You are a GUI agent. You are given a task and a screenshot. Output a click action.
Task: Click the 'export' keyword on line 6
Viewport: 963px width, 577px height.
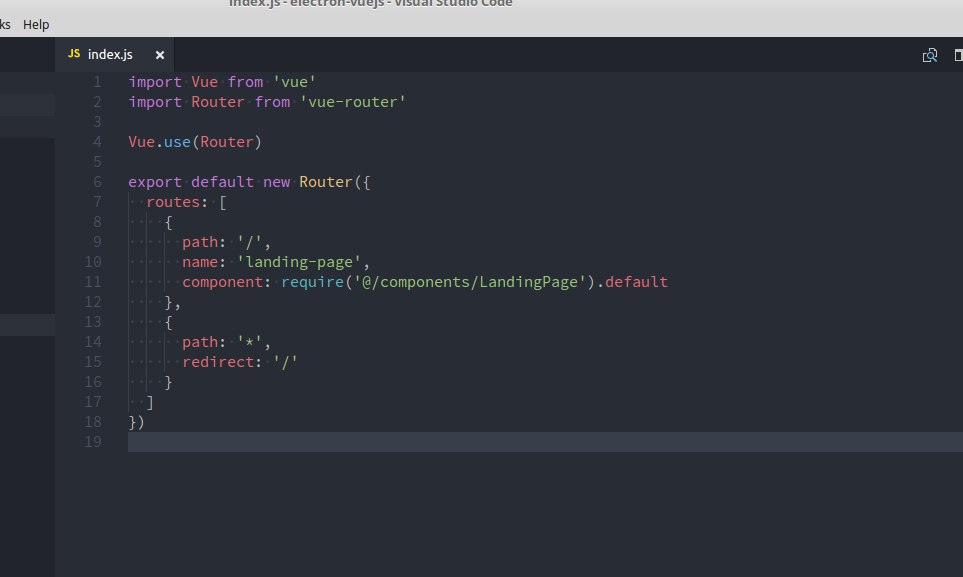(155, 183)
